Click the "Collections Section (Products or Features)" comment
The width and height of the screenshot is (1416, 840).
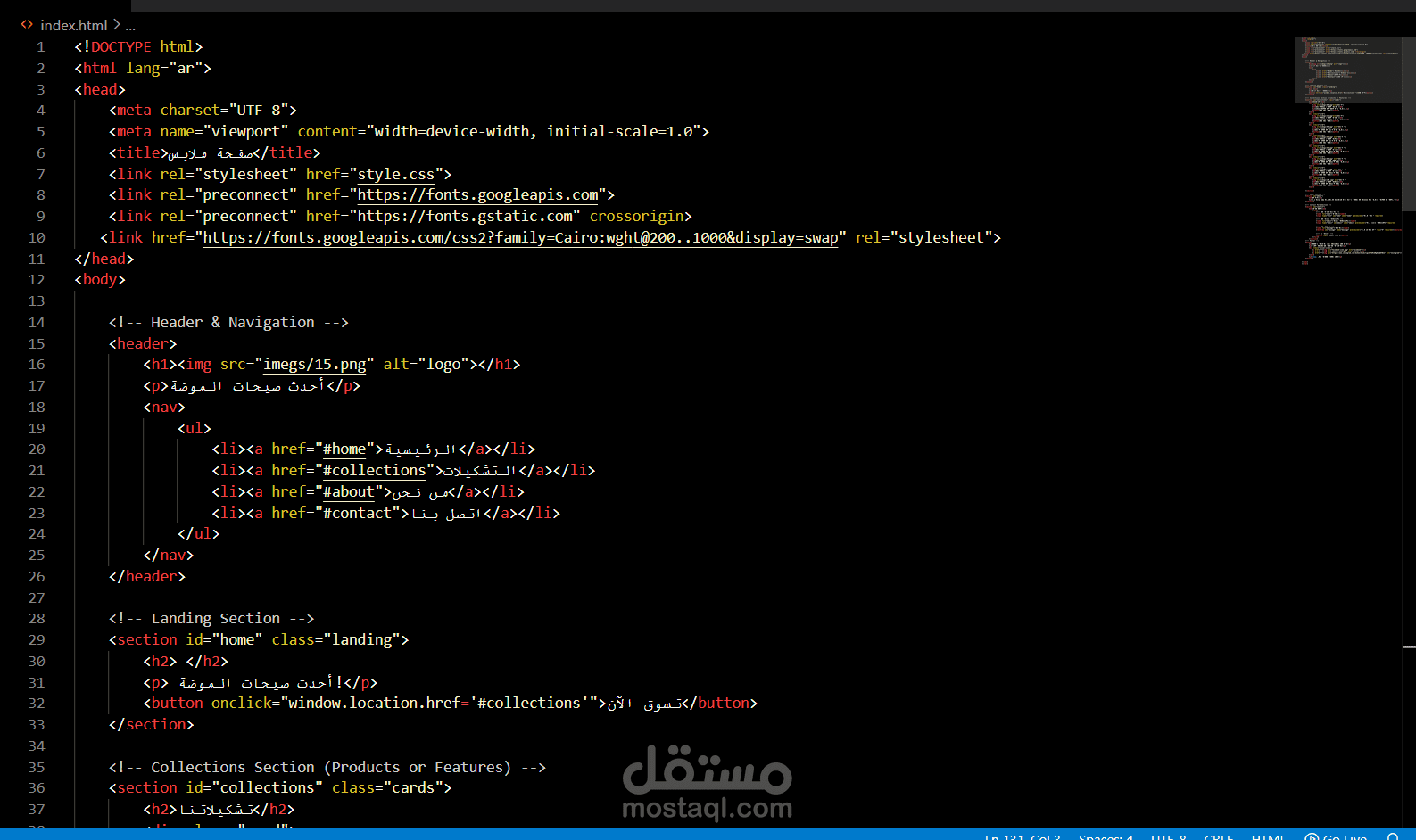(x=327, y=767)
